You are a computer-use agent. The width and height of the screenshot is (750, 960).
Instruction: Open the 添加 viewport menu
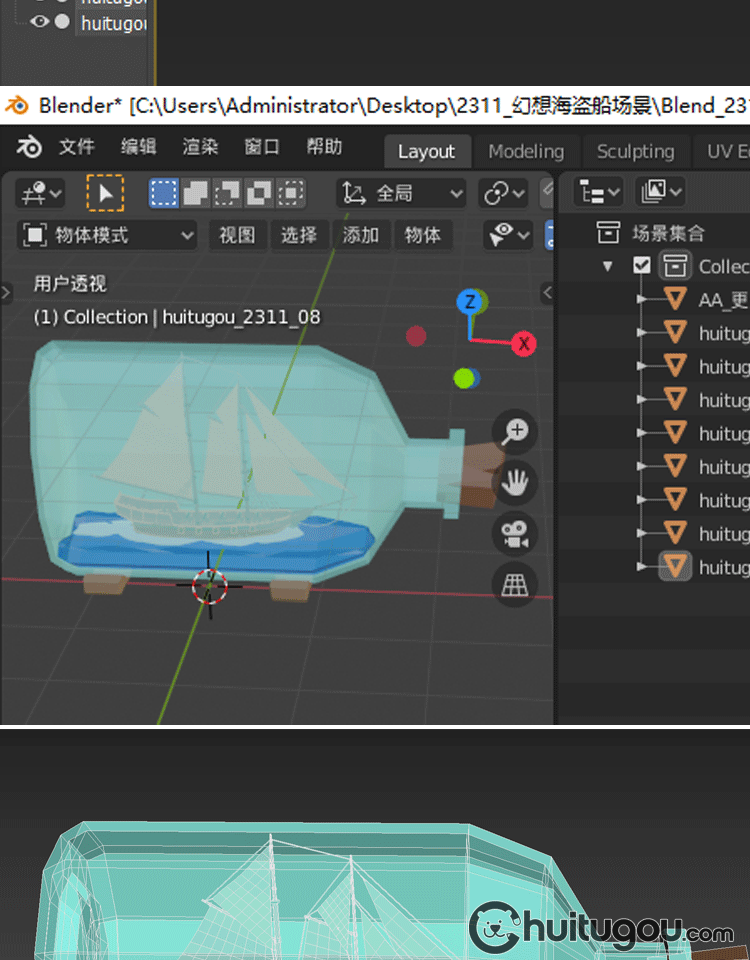pyautogui.click(x=361, y=235)
